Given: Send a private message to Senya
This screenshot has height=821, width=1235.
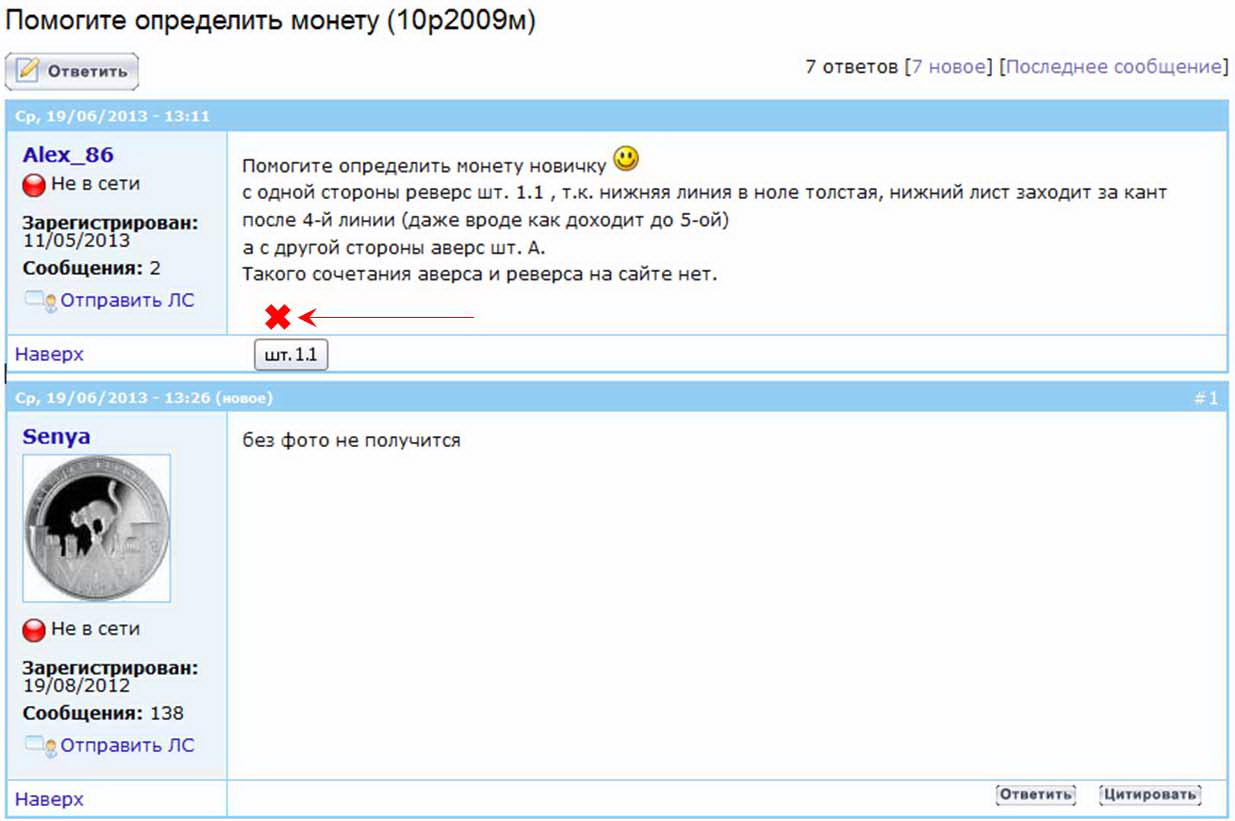Looking at the screenshot, I should pos(127,746).
